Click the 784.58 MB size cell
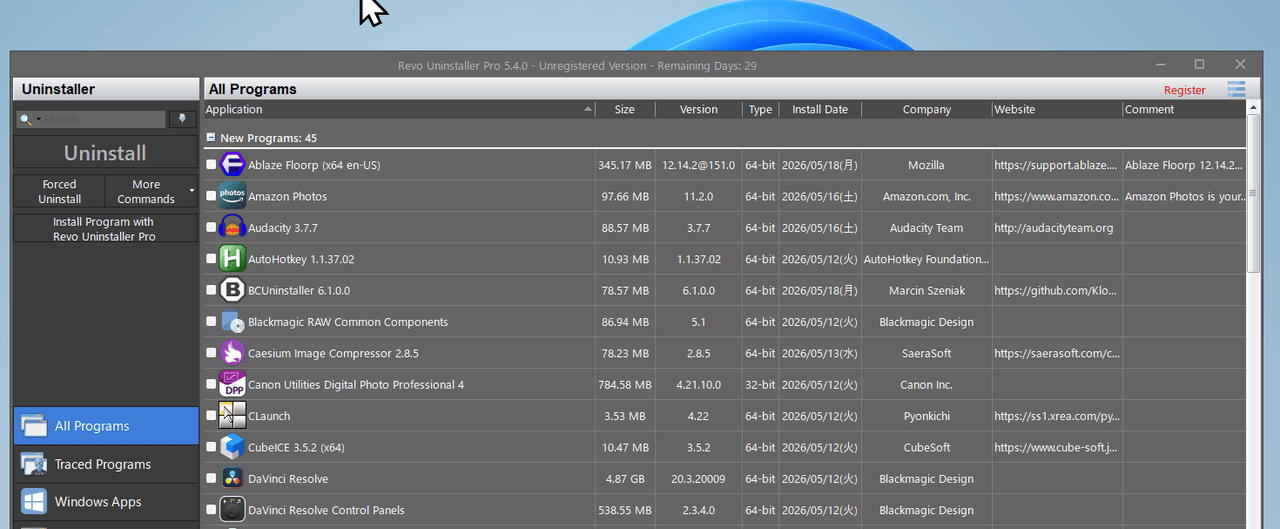Screen dimensions: 1280x529 [x=625, y=385]
